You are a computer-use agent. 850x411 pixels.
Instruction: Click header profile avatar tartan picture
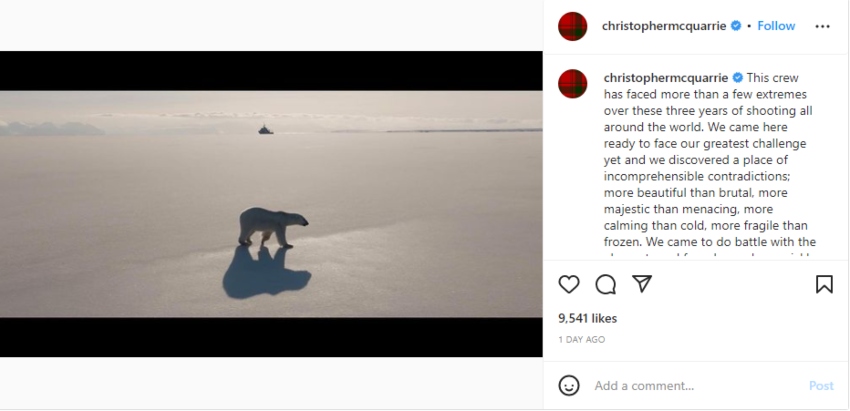pos(572,26)
